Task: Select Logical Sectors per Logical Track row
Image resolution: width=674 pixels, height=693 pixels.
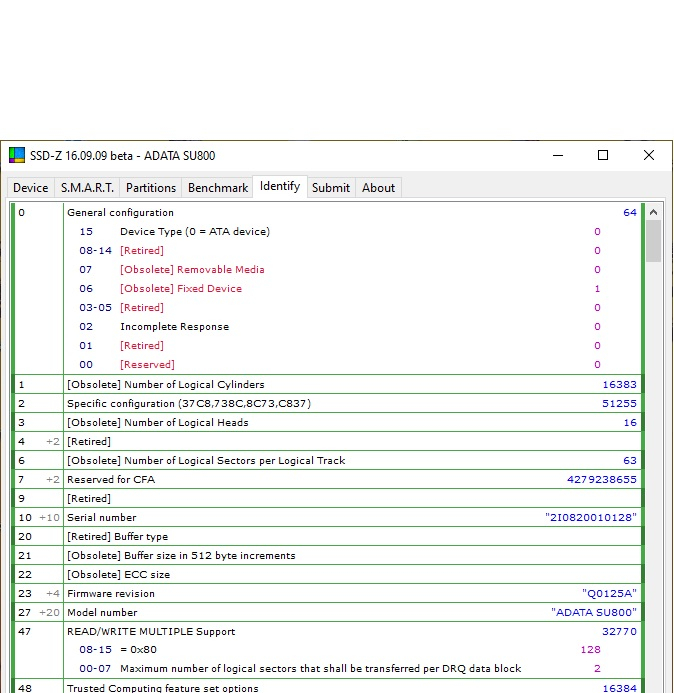Action: (327, 461)
